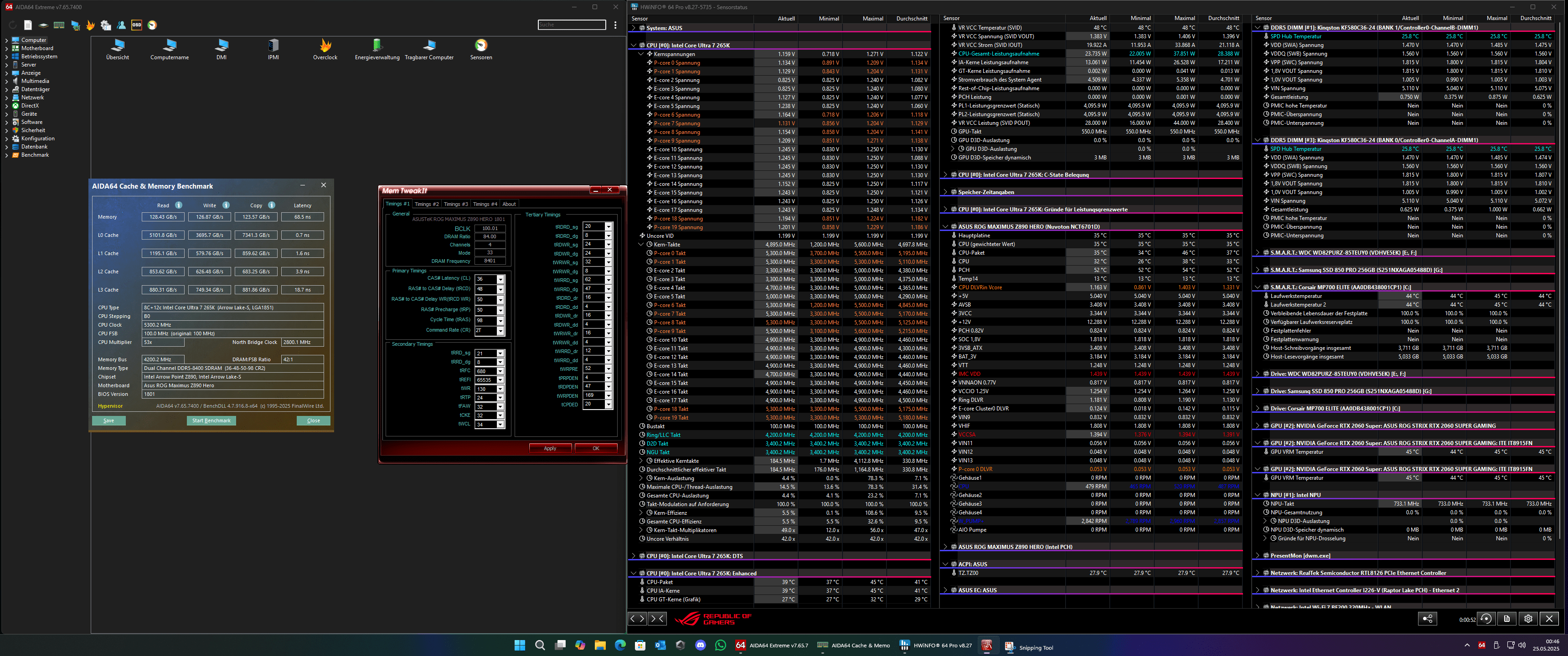Switch to the Timings #2 tab
The height and width of the screenshot is (656, 1568).
point(426,205)
